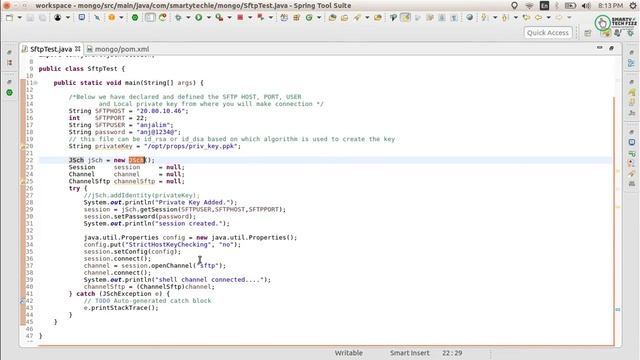Image resolution: width=640 pixels, height=360 pixels.
Task: Click the greyed-out Save icon
Action: (x=30, y=18)
